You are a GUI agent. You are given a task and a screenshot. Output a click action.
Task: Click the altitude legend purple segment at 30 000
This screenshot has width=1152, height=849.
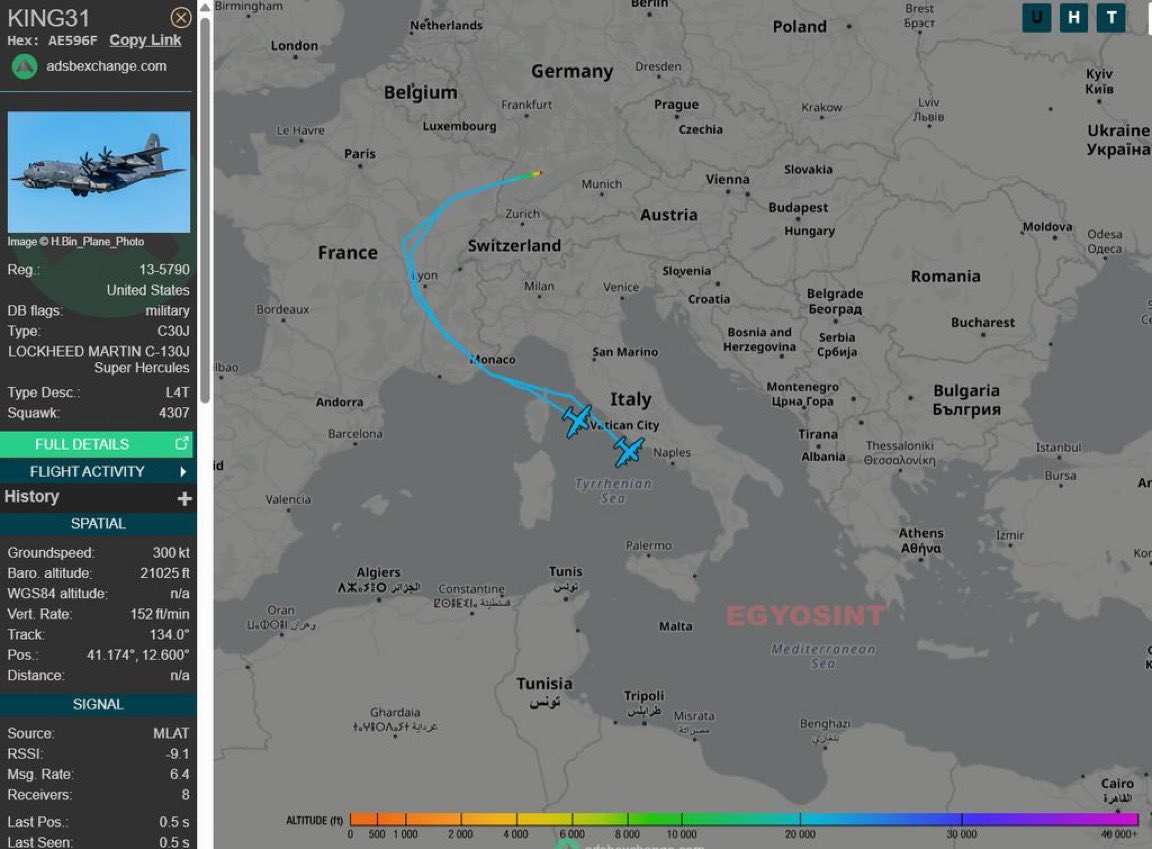961,819
